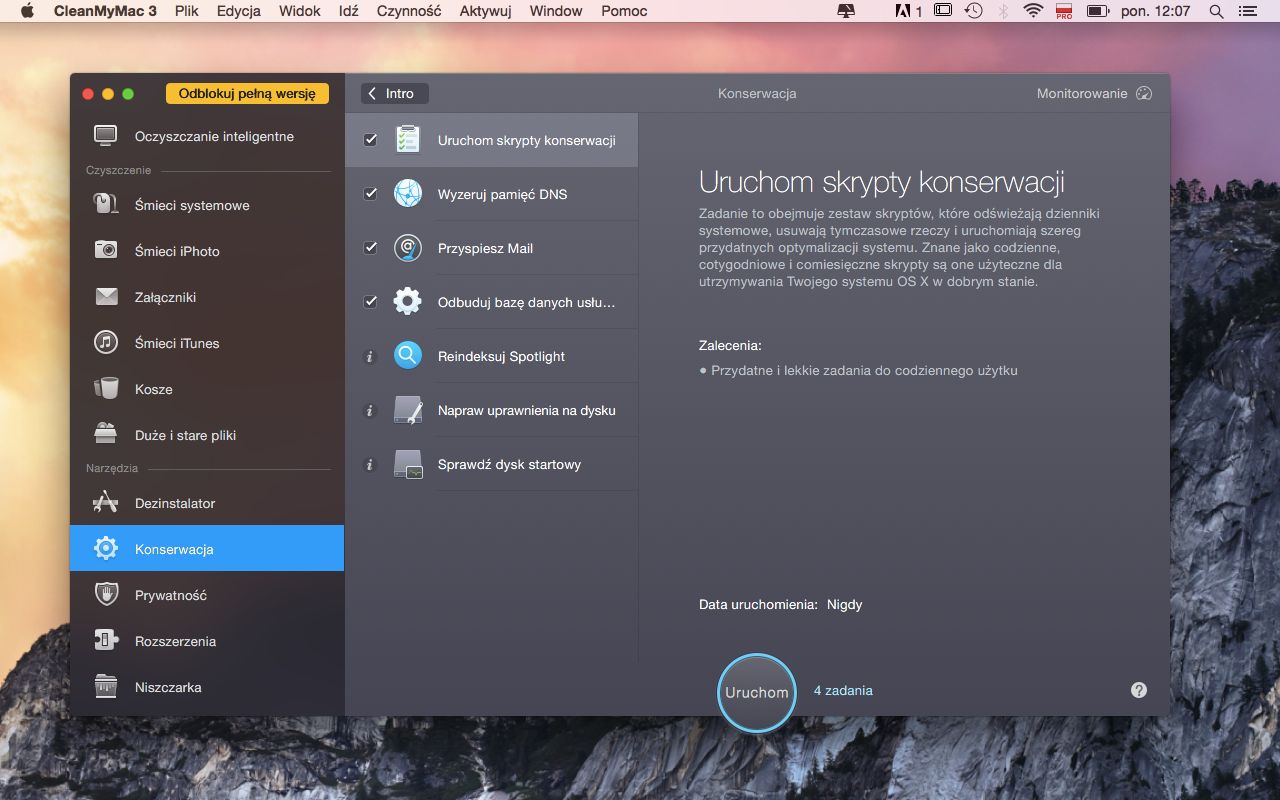Screen dimensions: 1280x800
Task: Click Sprawdź dysk startowy drive icon
Action: (x=408, y=464)
